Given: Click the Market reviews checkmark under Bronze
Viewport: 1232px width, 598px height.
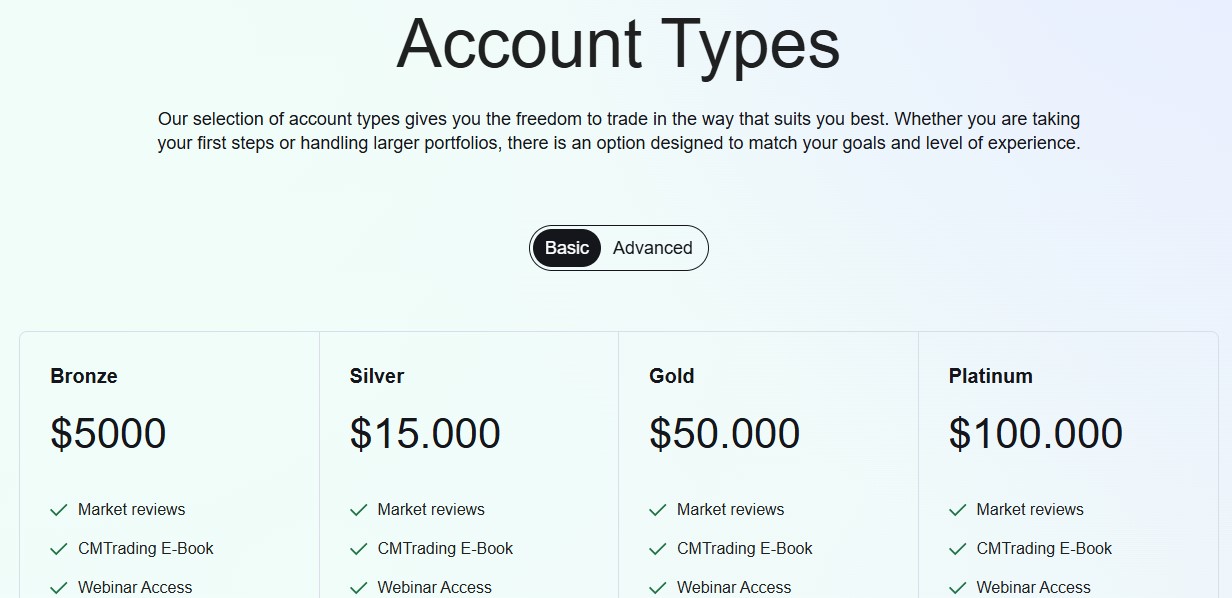Looking at the screenshot, I should 59,509.
